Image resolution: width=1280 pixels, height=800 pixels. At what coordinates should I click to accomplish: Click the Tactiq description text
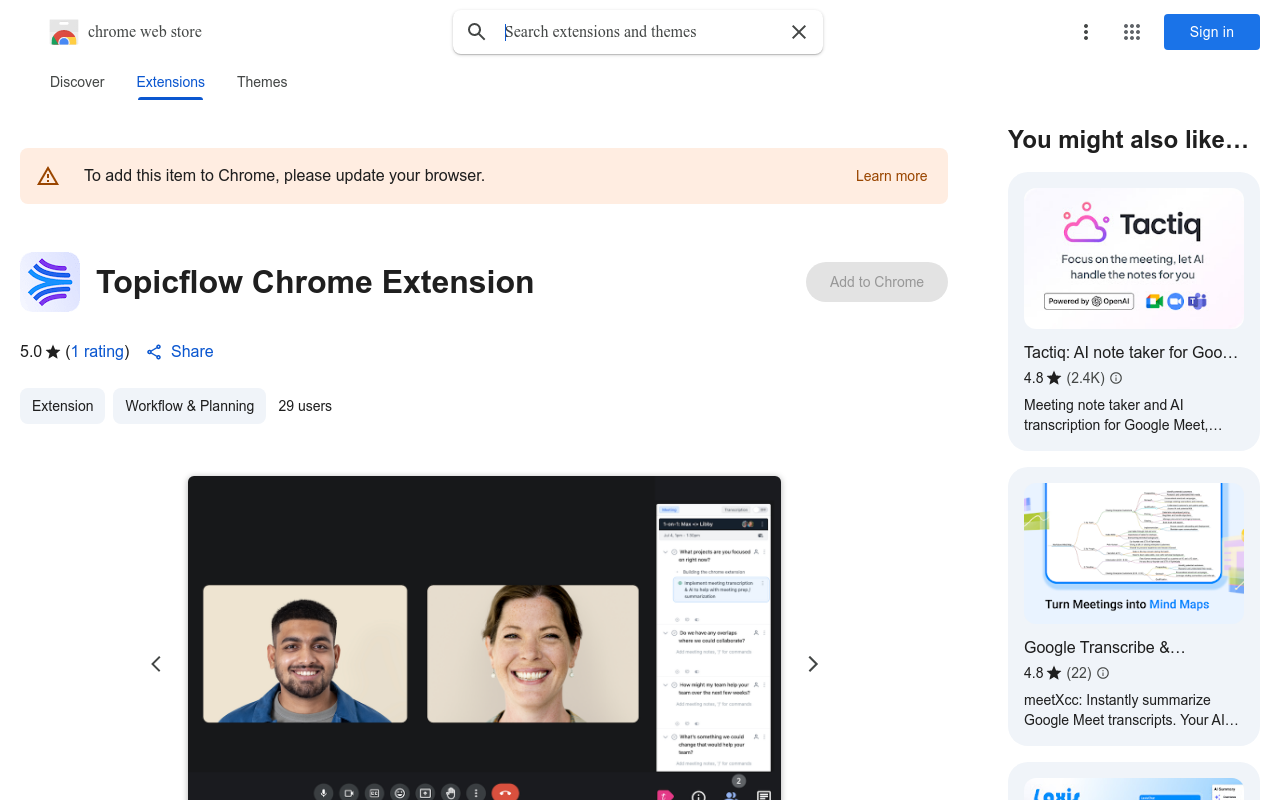(x=1123, y=415)
